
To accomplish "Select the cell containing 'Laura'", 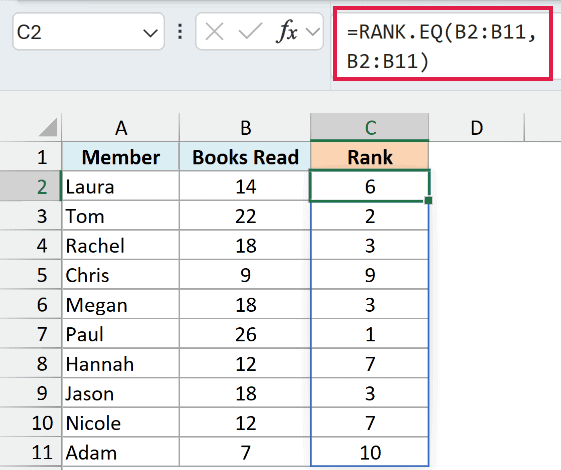I will (x=121, y=186).
